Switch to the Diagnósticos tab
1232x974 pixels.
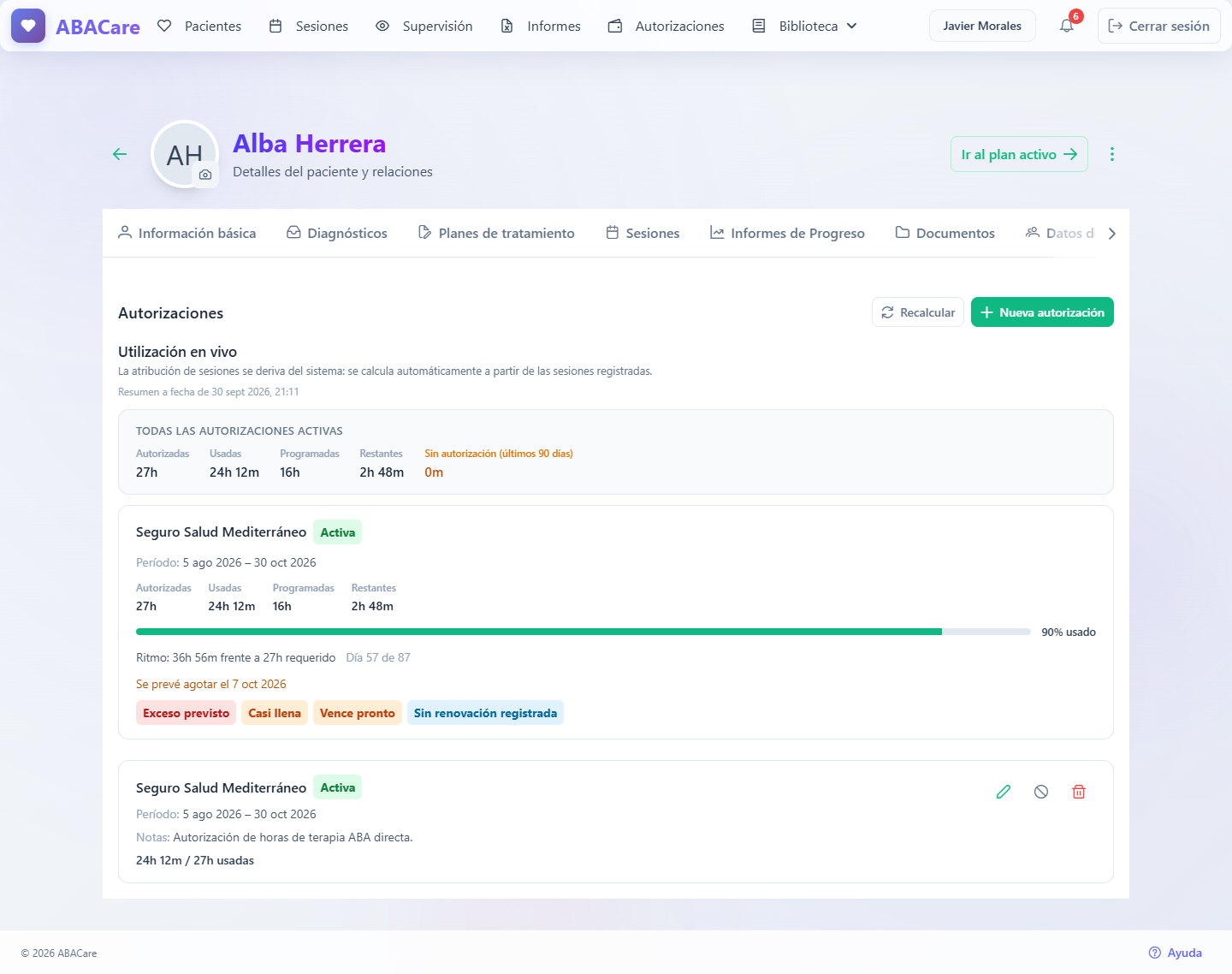(x=337, y=233)
